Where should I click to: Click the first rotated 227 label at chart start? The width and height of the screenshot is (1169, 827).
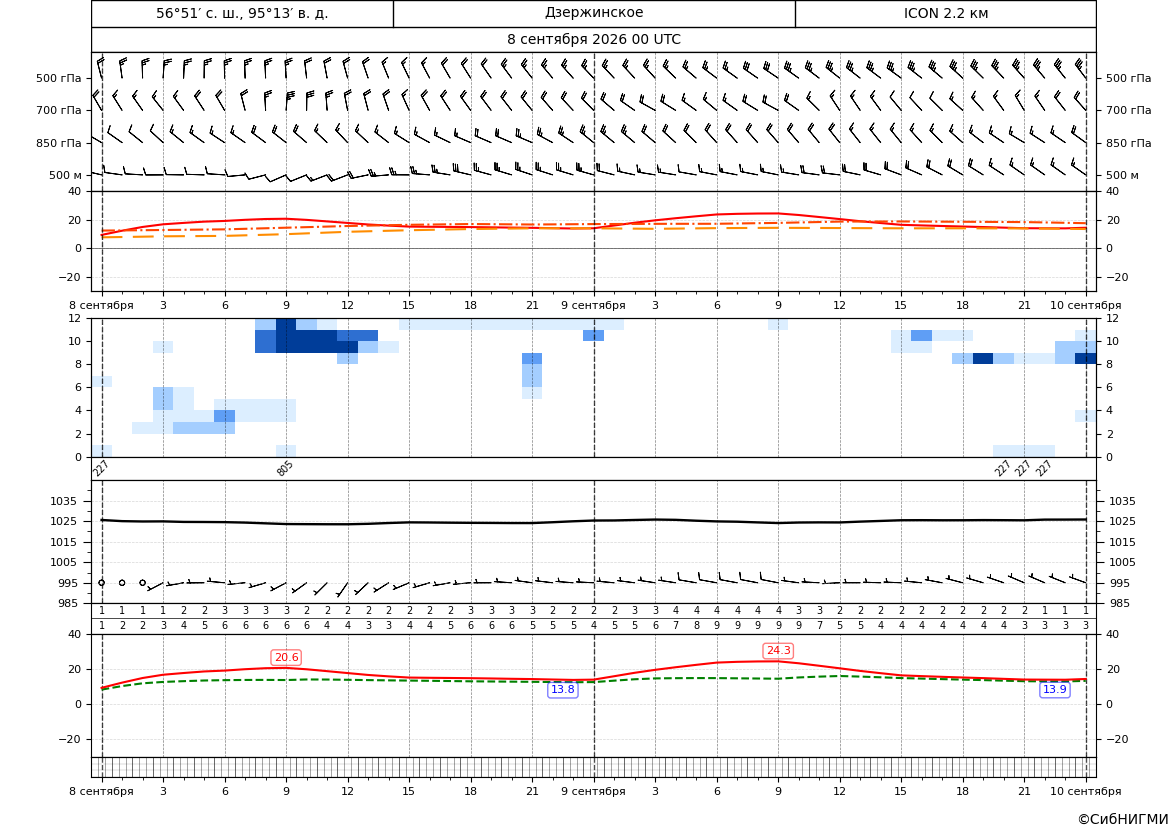click(101, 468)
